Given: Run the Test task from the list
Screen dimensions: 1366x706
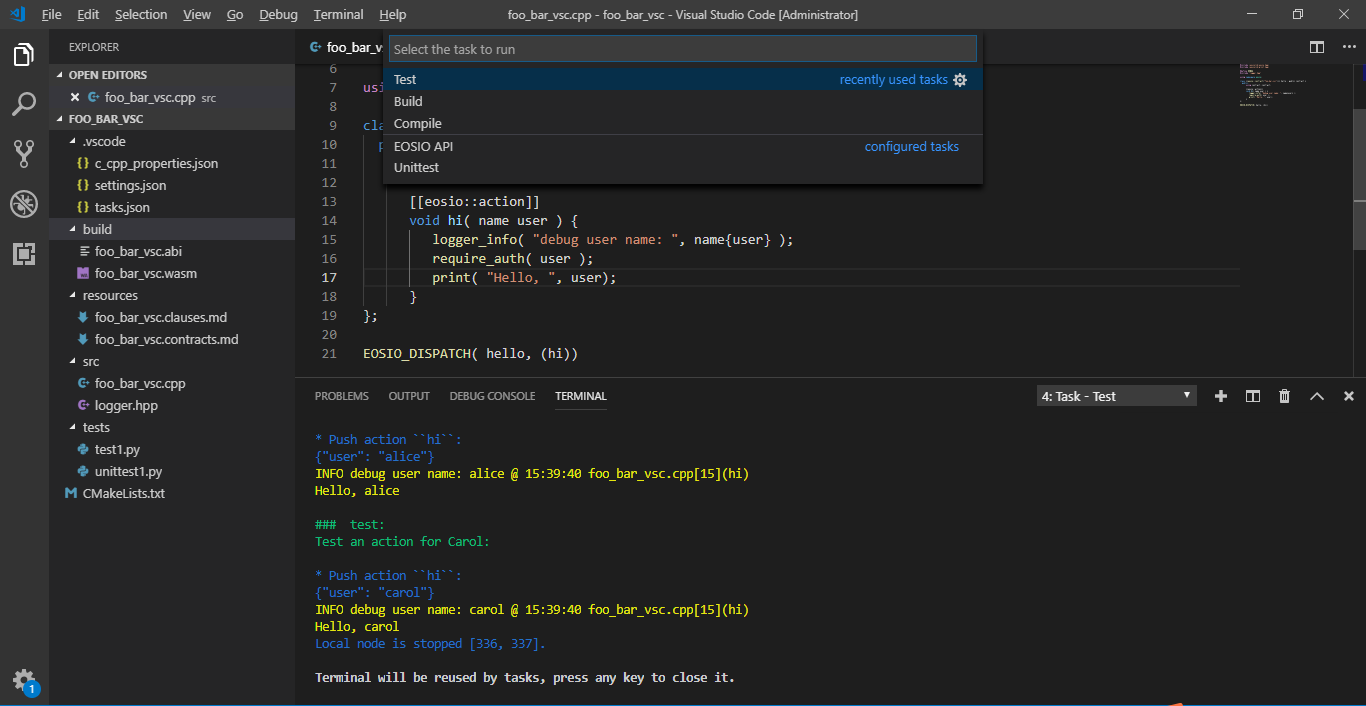Looking at the screenshot, I should tap(683, 80).
